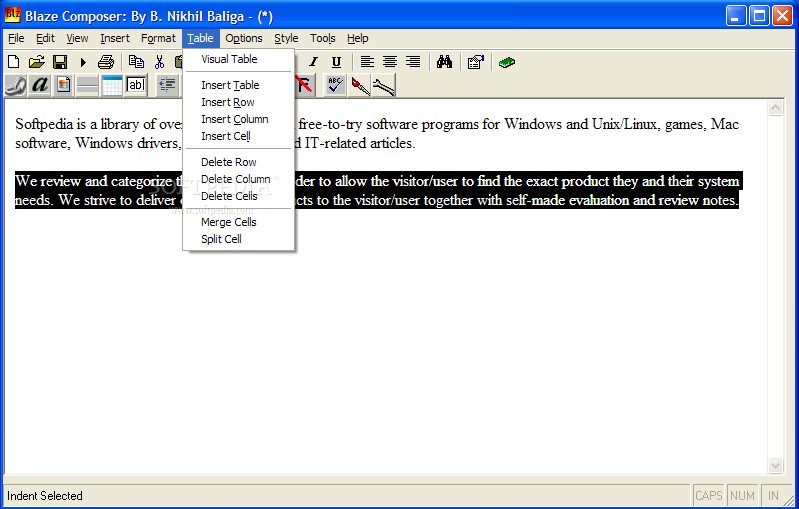Open the Style menu
799x509 pixels.
coord(286,38)
